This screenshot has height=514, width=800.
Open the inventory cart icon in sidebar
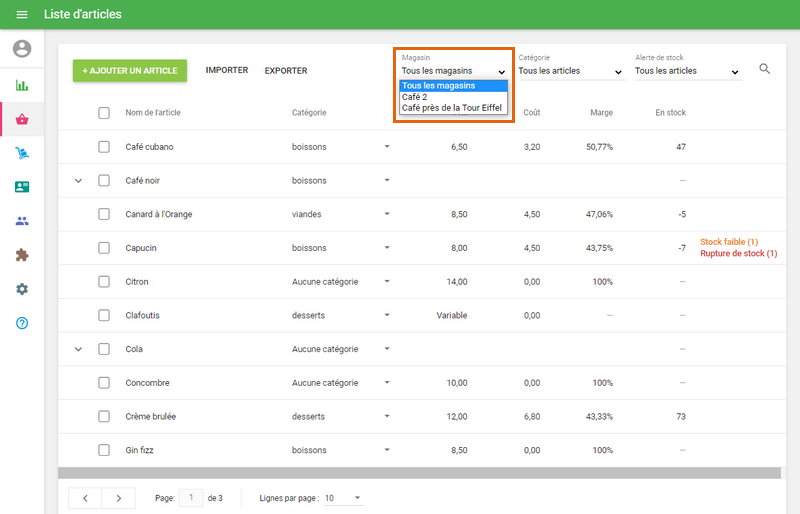point(22,153)
